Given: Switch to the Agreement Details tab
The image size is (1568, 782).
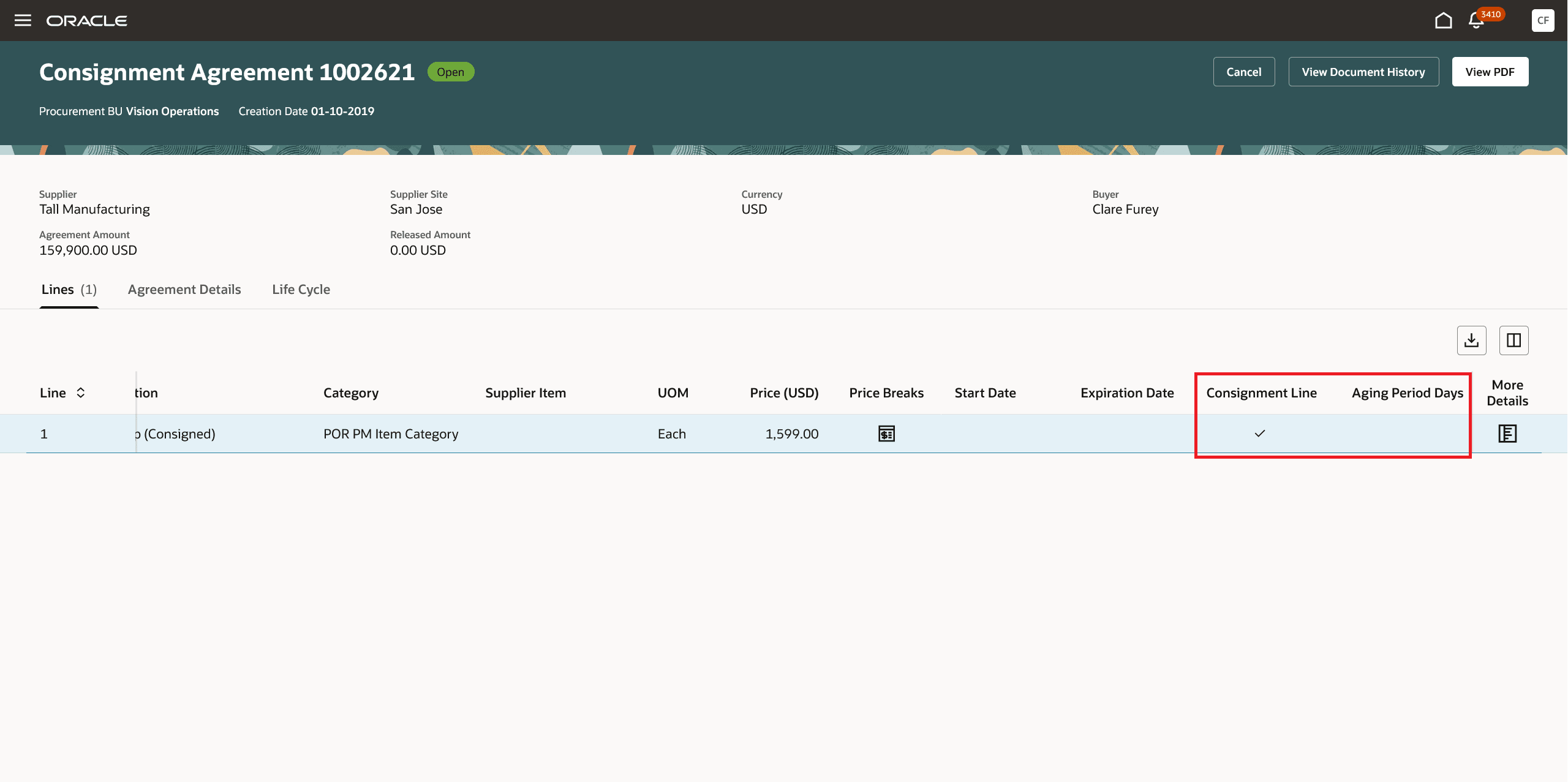Looking at the screenshot, I should coord(184,290).
